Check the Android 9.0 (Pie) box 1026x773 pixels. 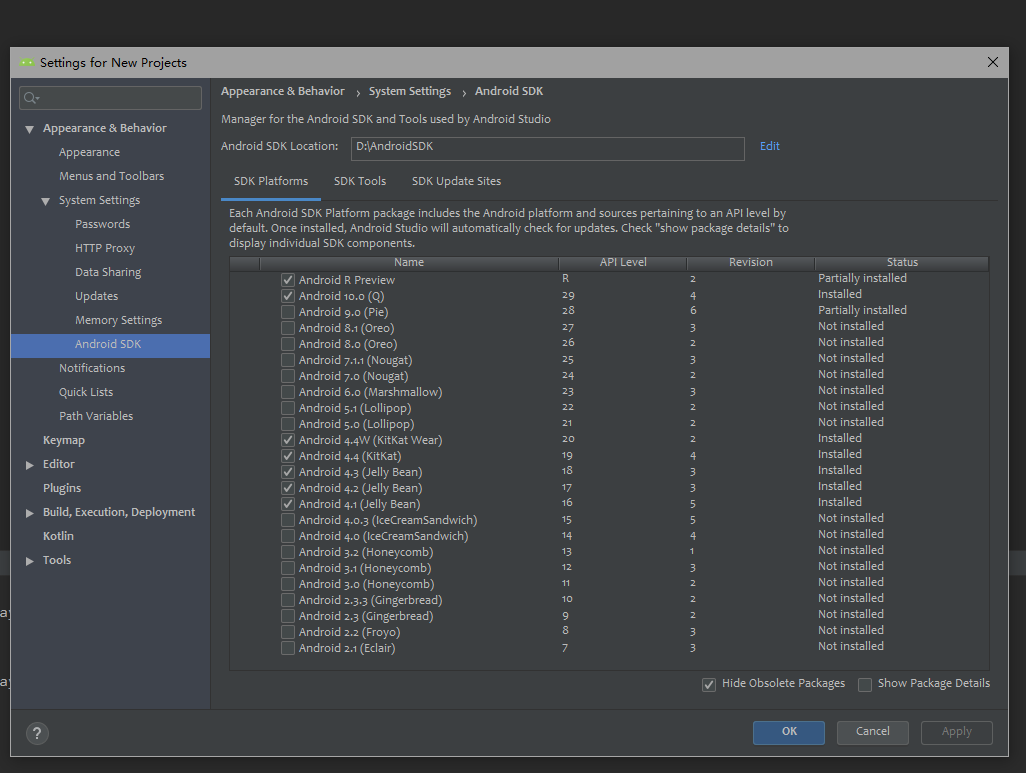coord(288,312)
